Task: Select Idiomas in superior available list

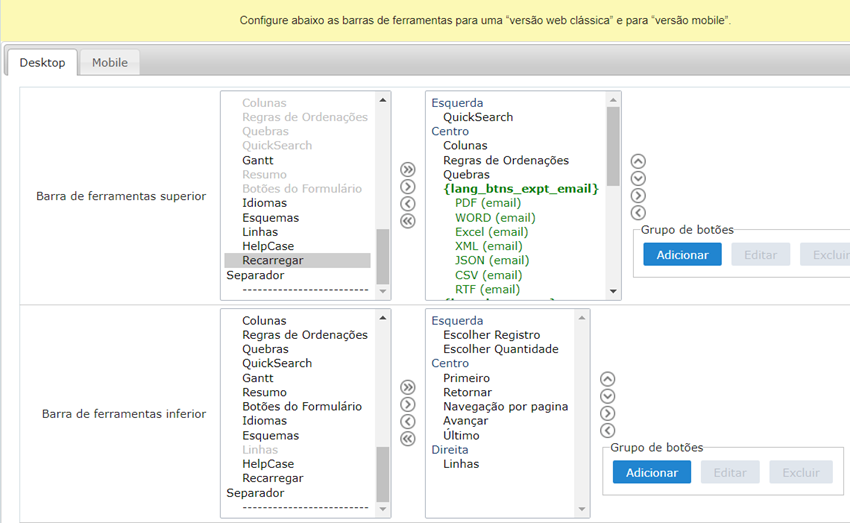Action: click(x=265, y=203)
